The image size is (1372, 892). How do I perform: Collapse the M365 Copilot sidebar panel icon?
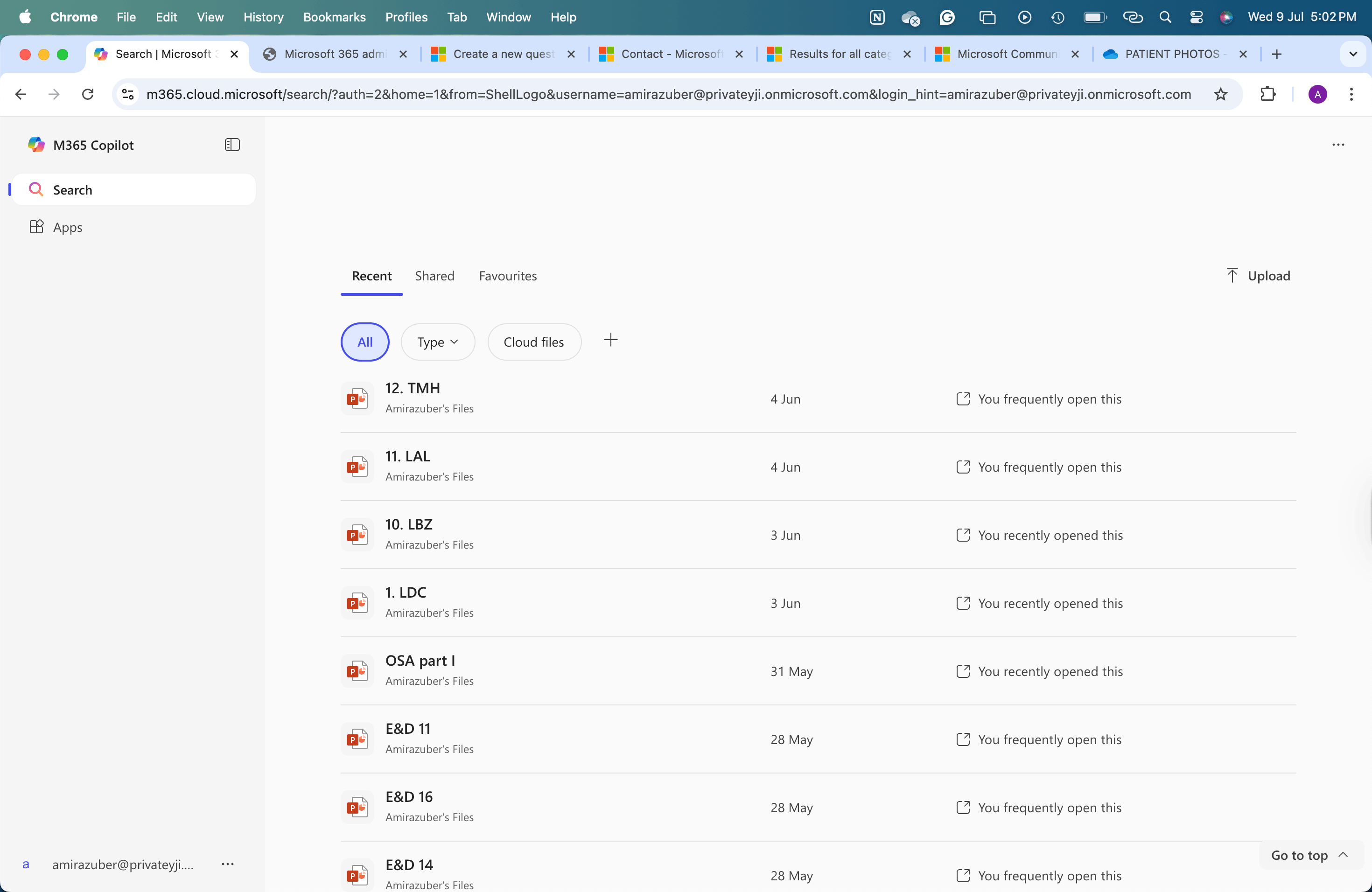232,145
